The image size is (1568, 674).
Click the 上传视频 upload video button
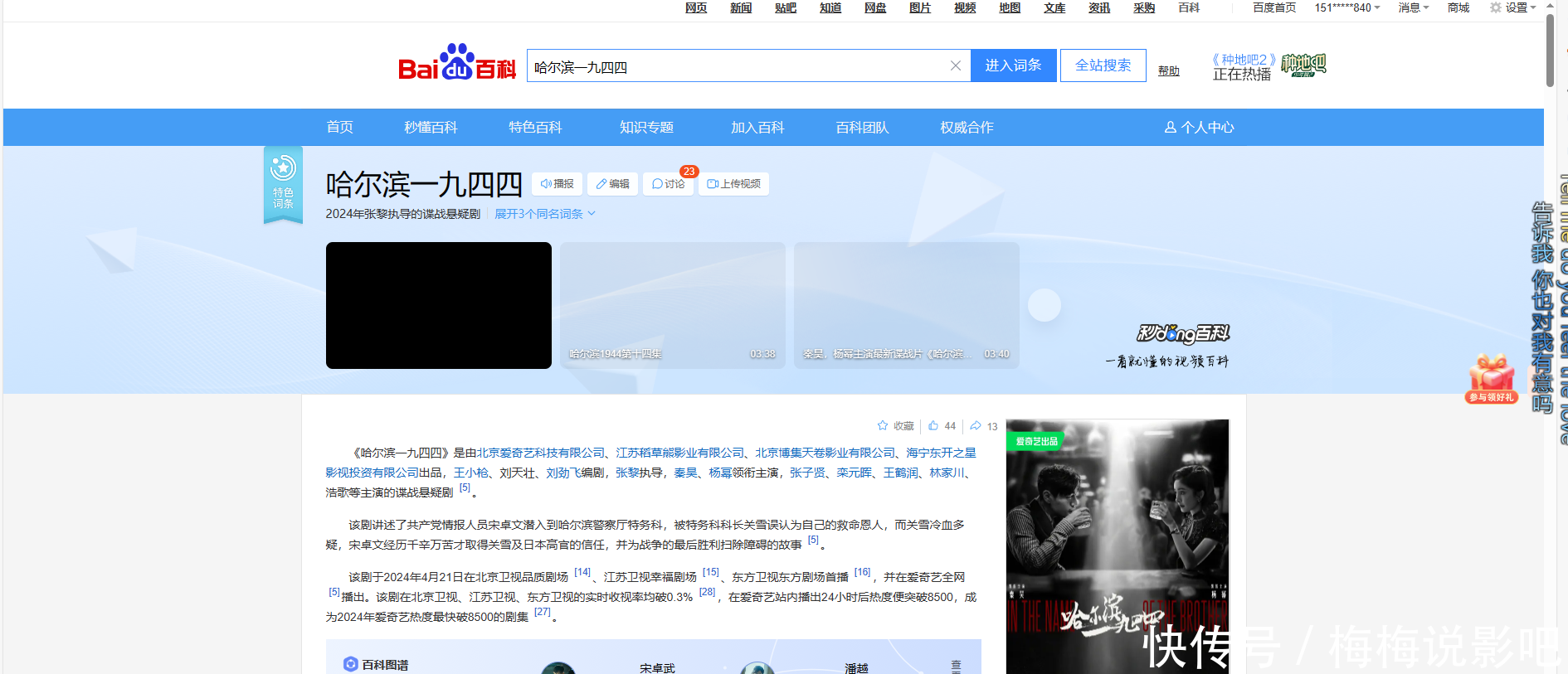coord(733,184)
